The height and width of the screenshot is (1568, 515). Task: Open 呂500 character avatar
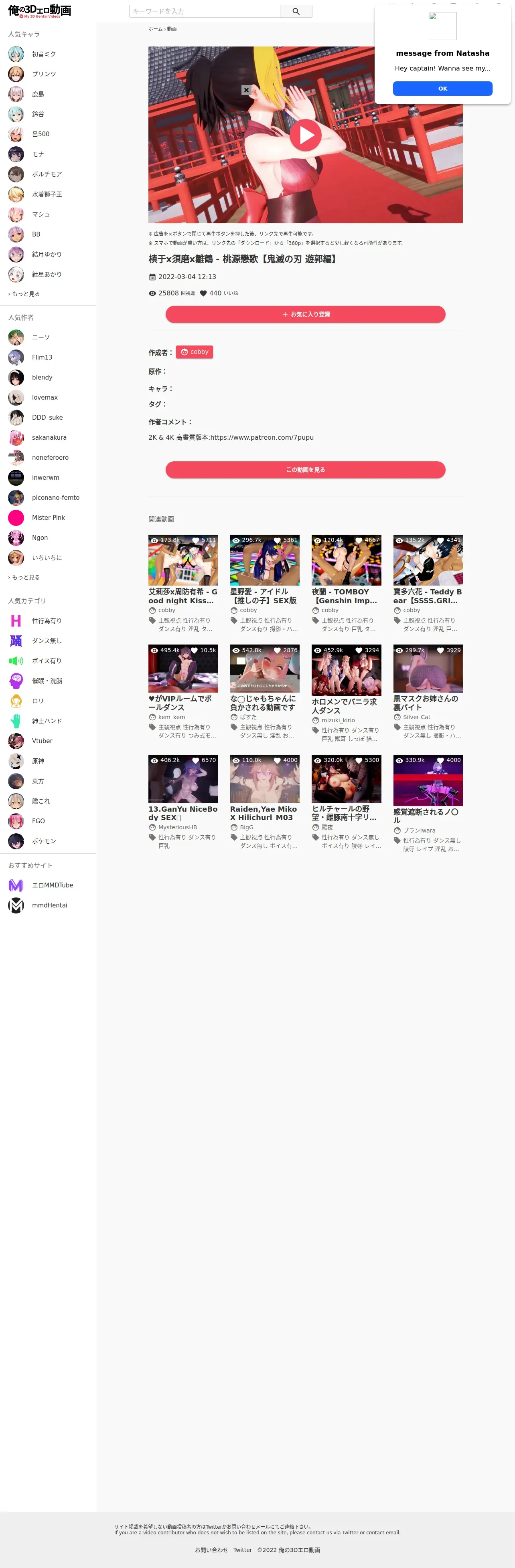16,135
